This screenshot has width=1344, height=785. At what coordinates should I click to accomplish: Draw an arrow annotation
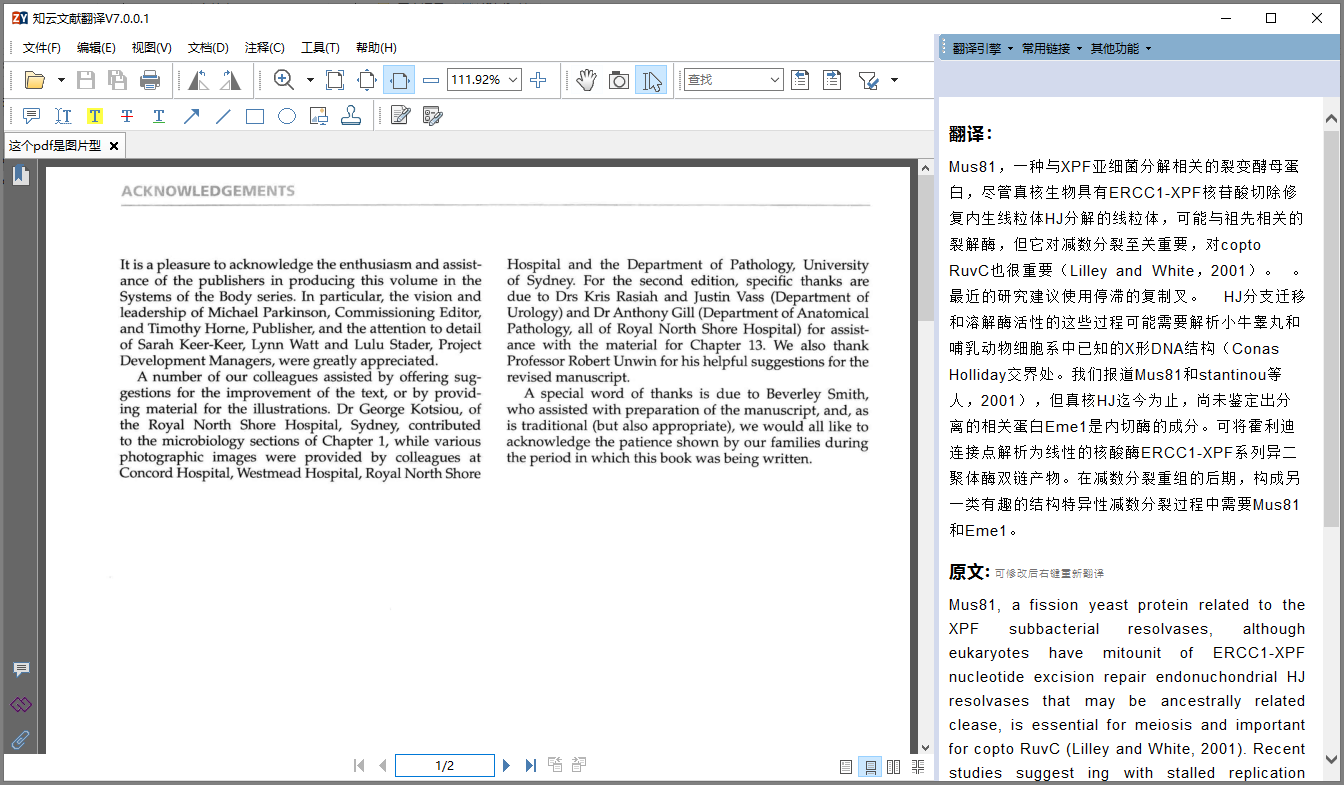pos(191,116)
